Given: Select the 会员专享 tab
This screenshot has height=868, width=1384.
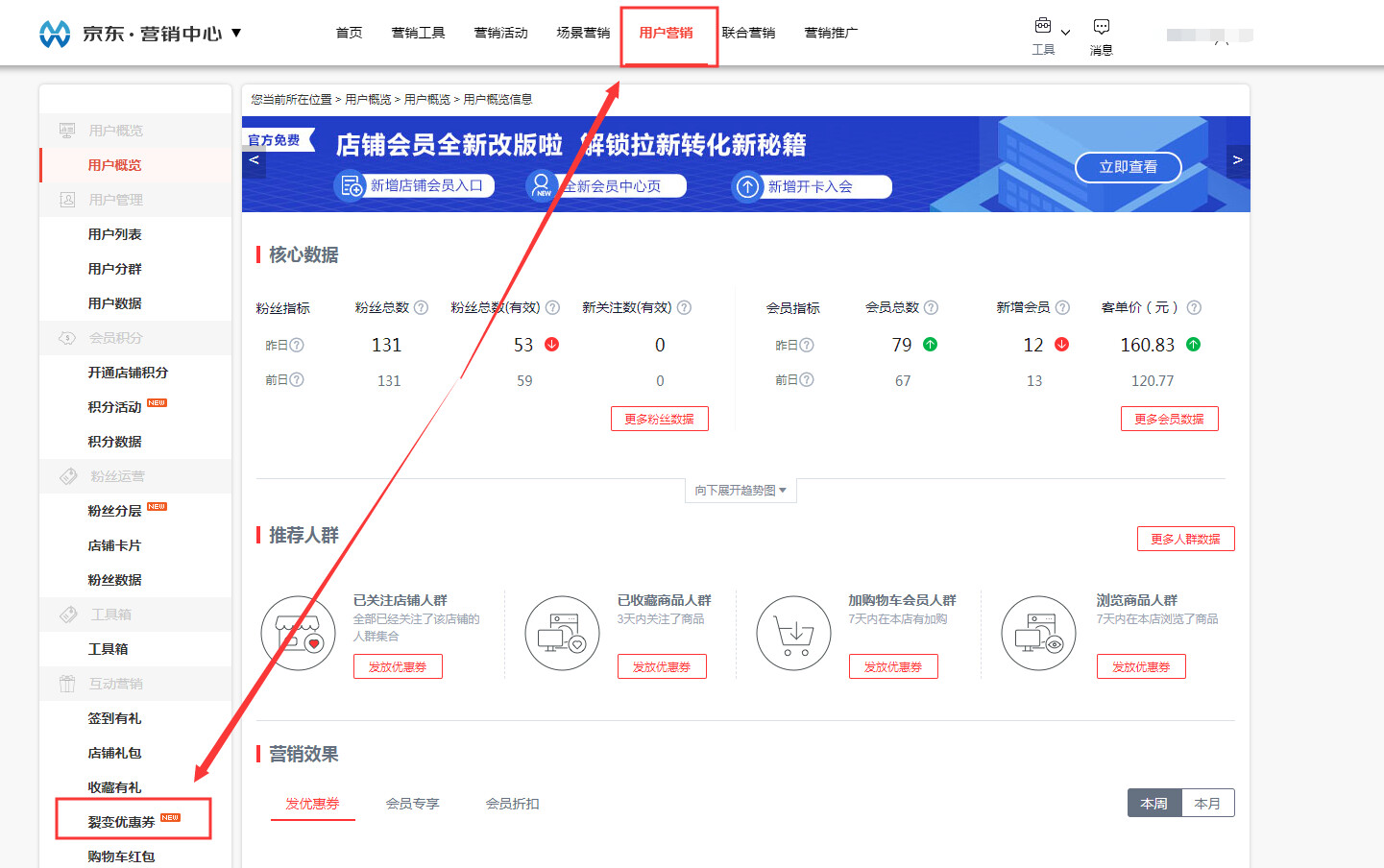Looking at the screenshot, I should [413, 804].
